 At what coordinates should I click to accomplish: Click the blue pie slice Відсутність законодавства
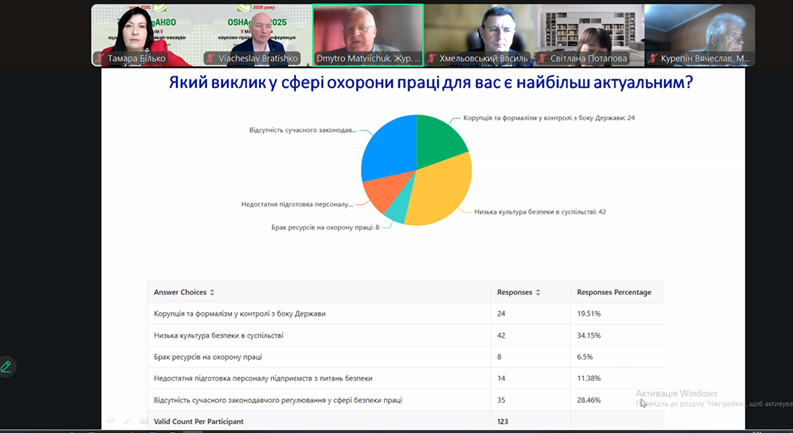388,149
